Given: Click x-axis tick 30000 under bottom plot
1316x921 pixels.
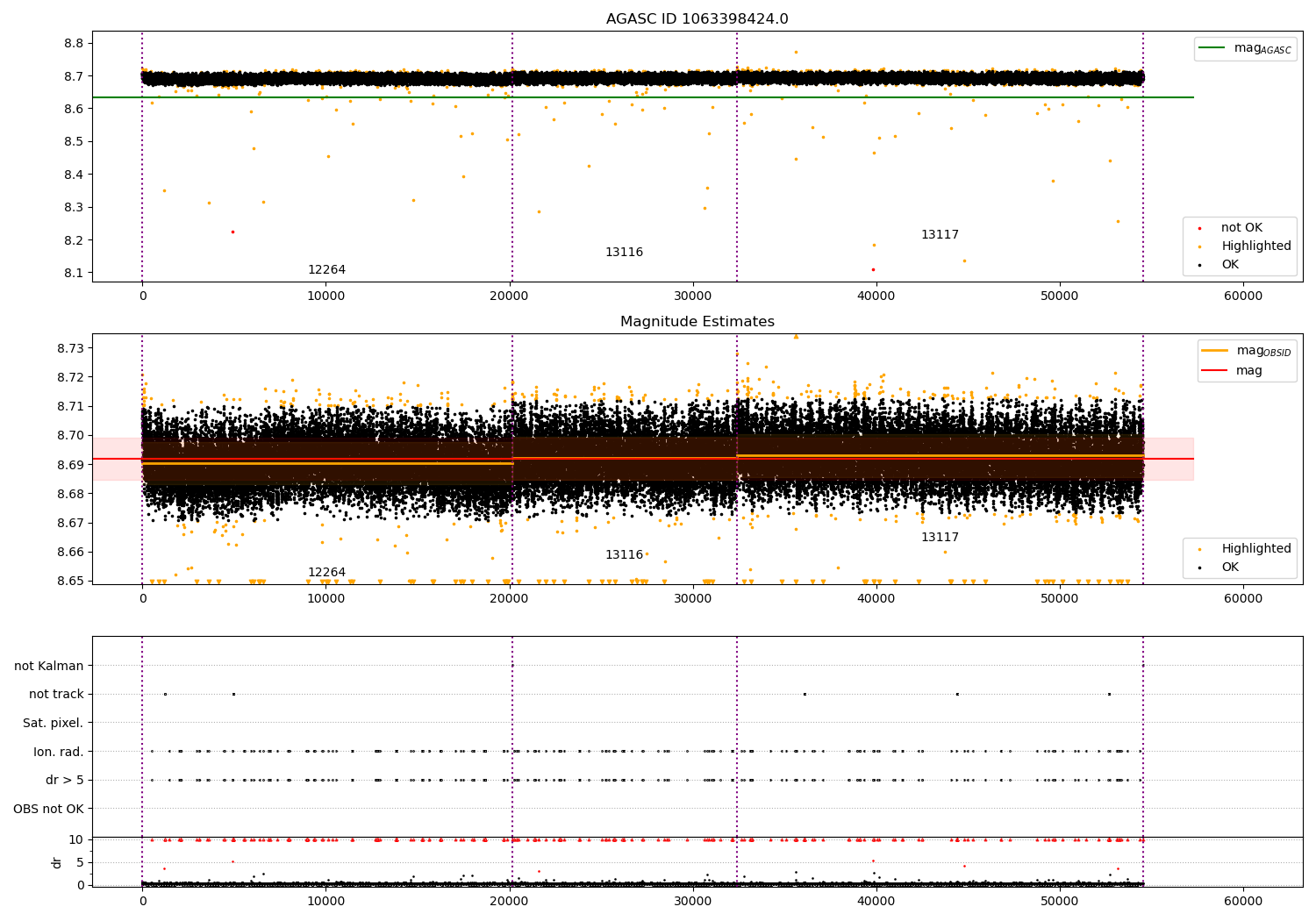Looking at the screenshot, I should (x=693, y=902).
